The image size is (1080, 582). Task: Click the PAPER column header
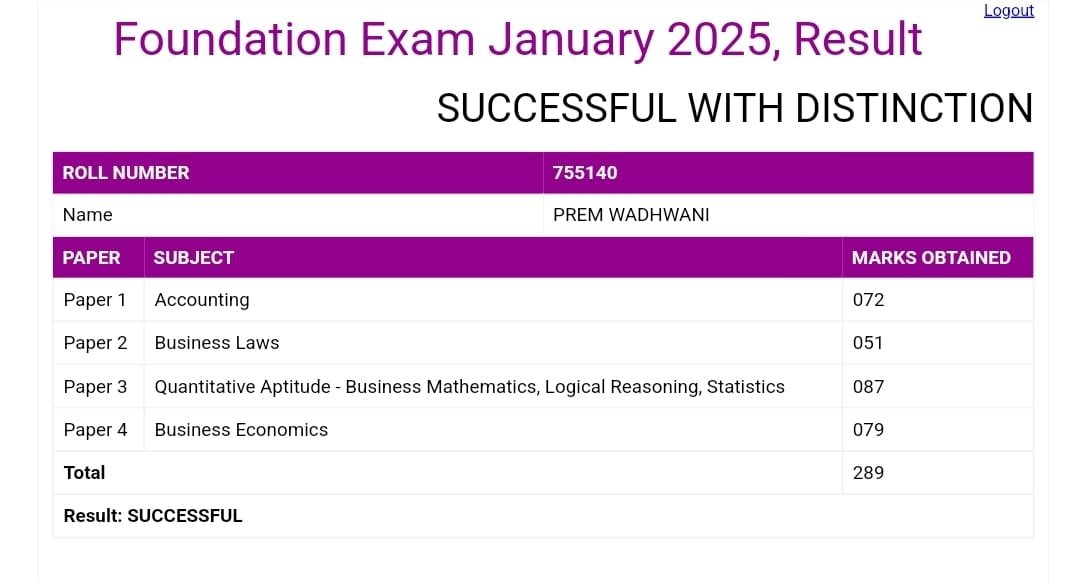(91, 258)
